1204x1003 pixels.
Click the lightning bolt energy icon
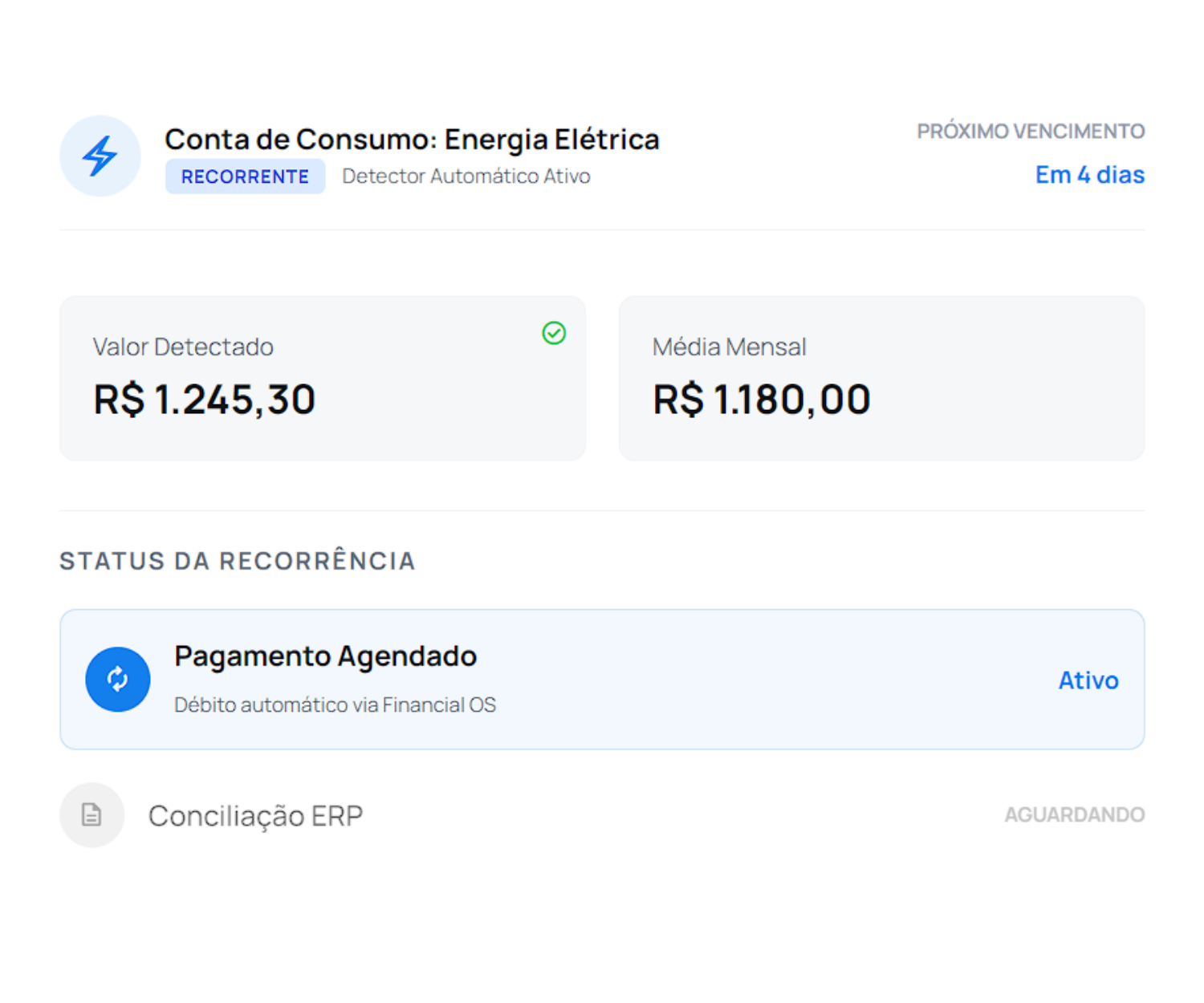[100, 156]
